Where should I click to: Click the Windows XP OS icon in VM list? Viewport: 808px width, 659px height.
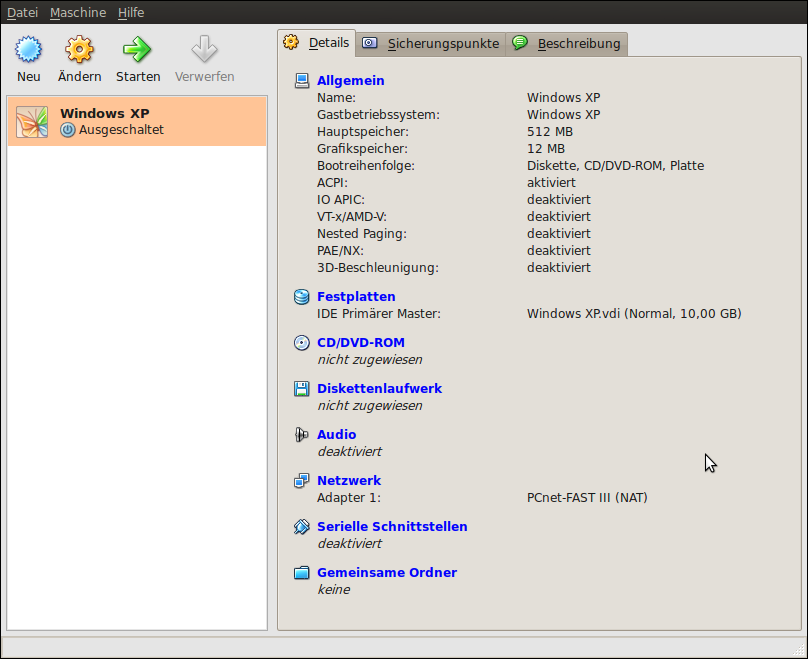pos(32,122)
